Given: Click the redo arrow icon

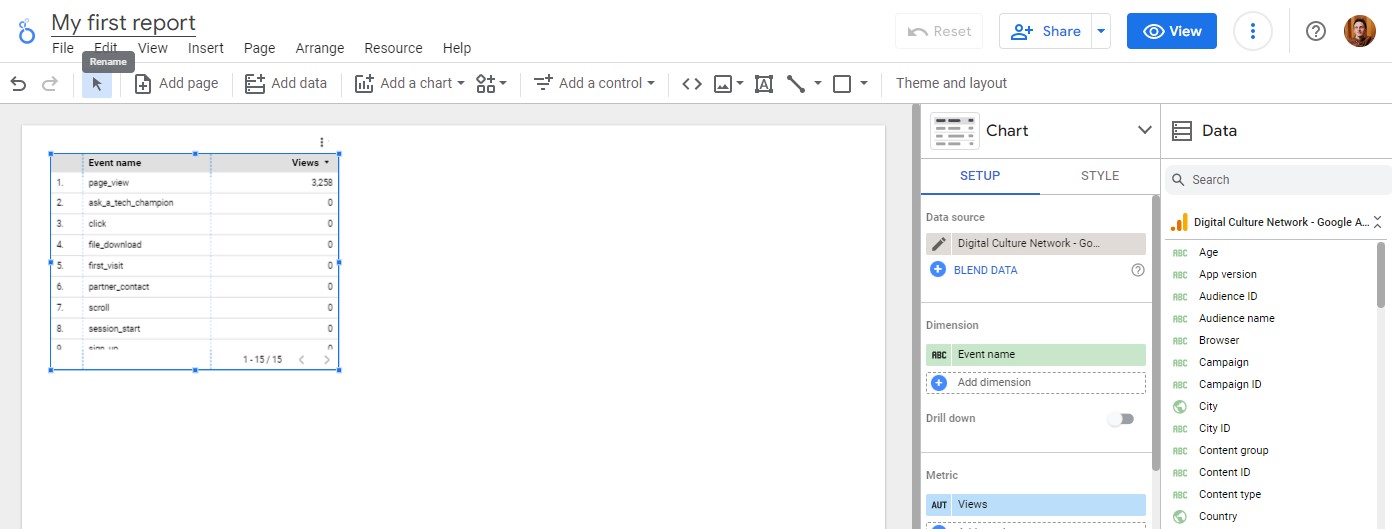Looking at the screenshot, I should 49,84.
